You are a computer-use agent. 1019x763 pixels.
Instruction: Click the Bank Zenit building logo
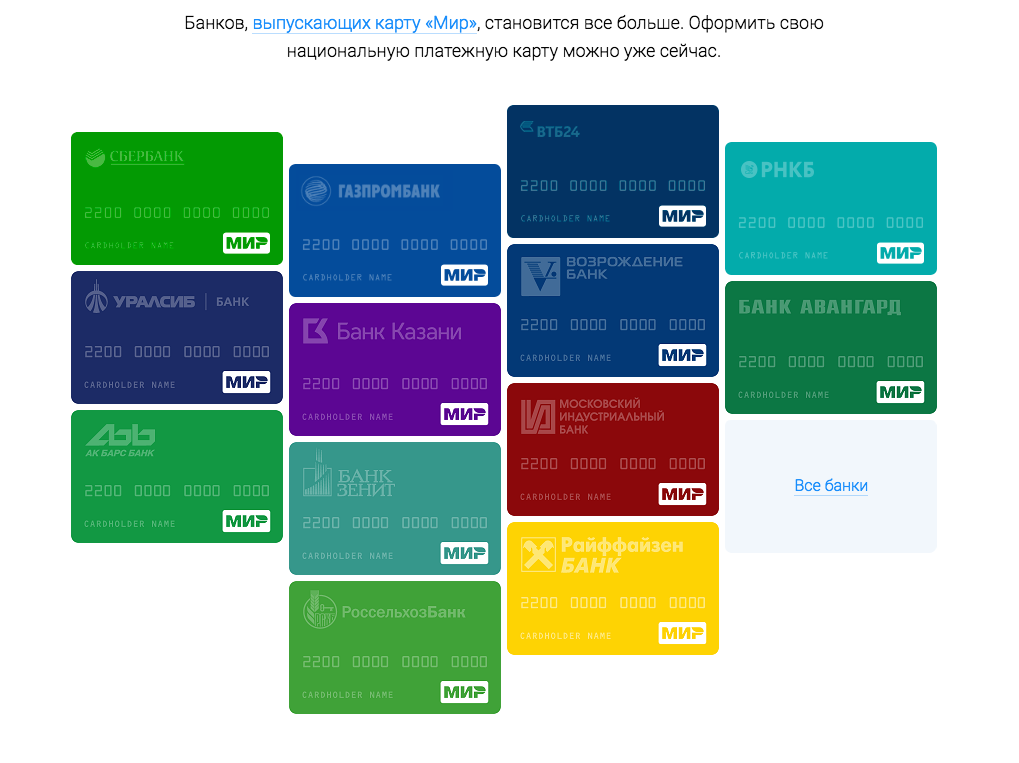[x=317, y=474]
